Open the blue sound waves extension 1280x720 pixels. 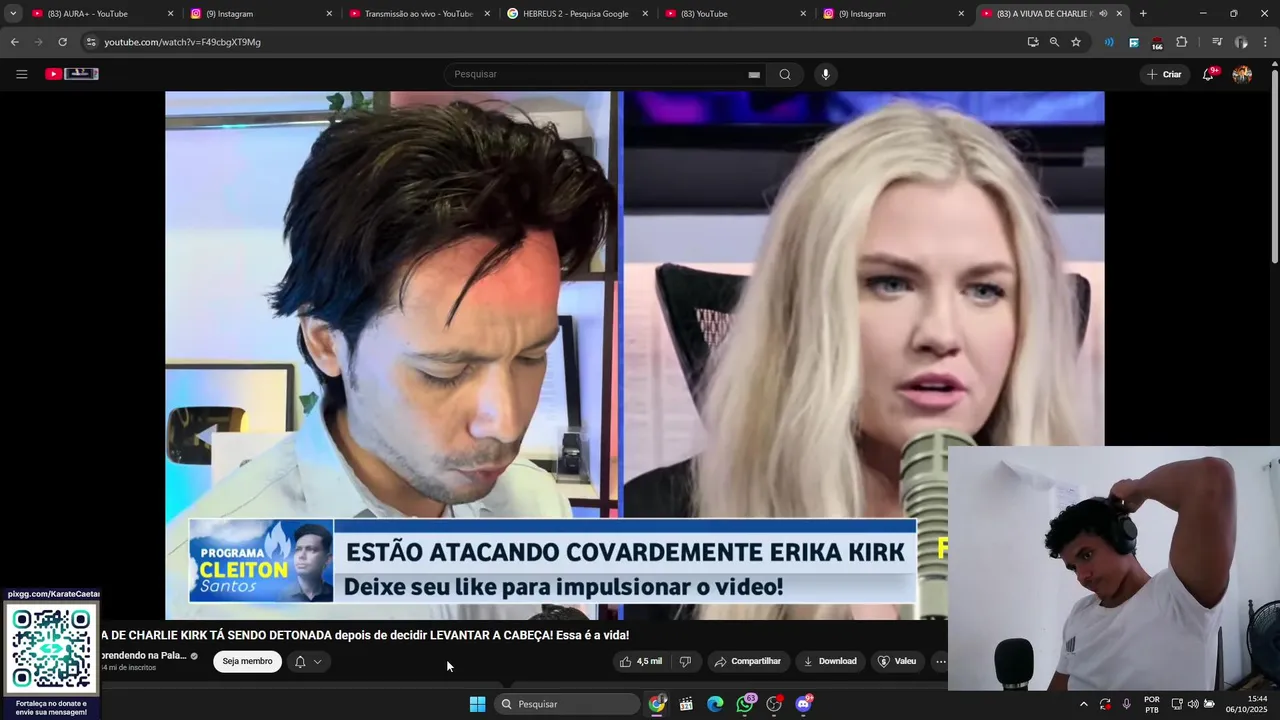pos(1109,42)
